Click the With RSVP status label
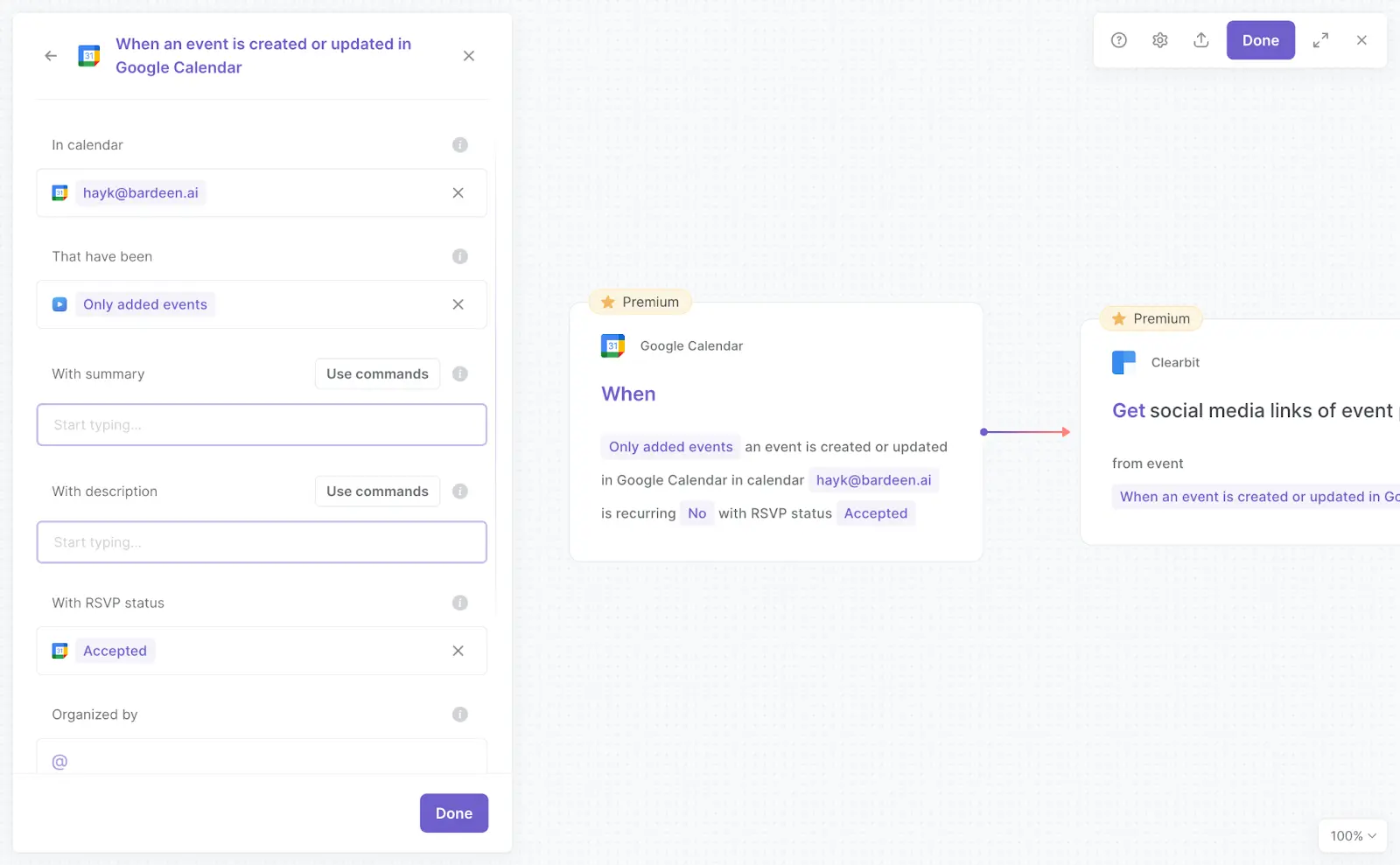The image size is (1400, 865). pyautogui.click(x=108, y=603)
